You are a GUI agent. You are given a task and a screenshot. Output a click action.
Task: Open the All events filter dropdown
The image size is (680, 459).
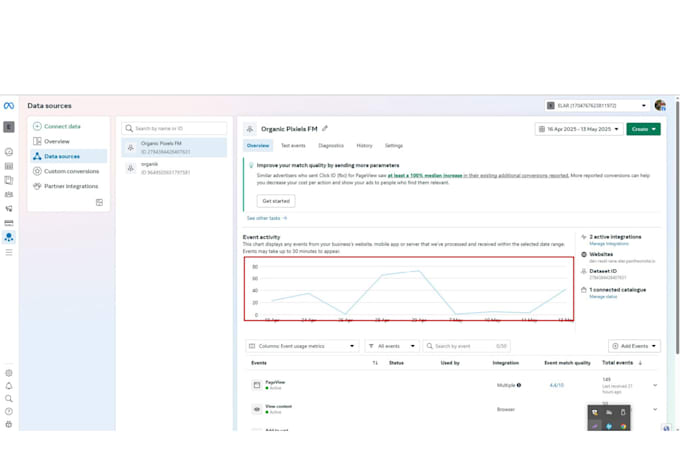coord(392,346)
